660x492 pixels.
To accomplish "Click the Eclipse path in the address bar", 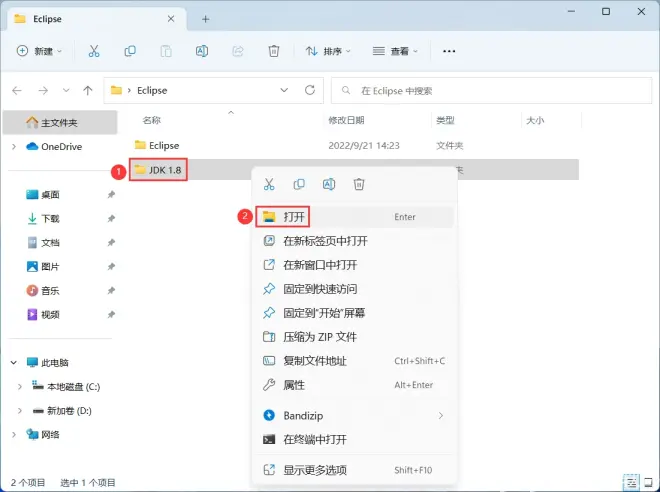I will click(x=152, y=90).
